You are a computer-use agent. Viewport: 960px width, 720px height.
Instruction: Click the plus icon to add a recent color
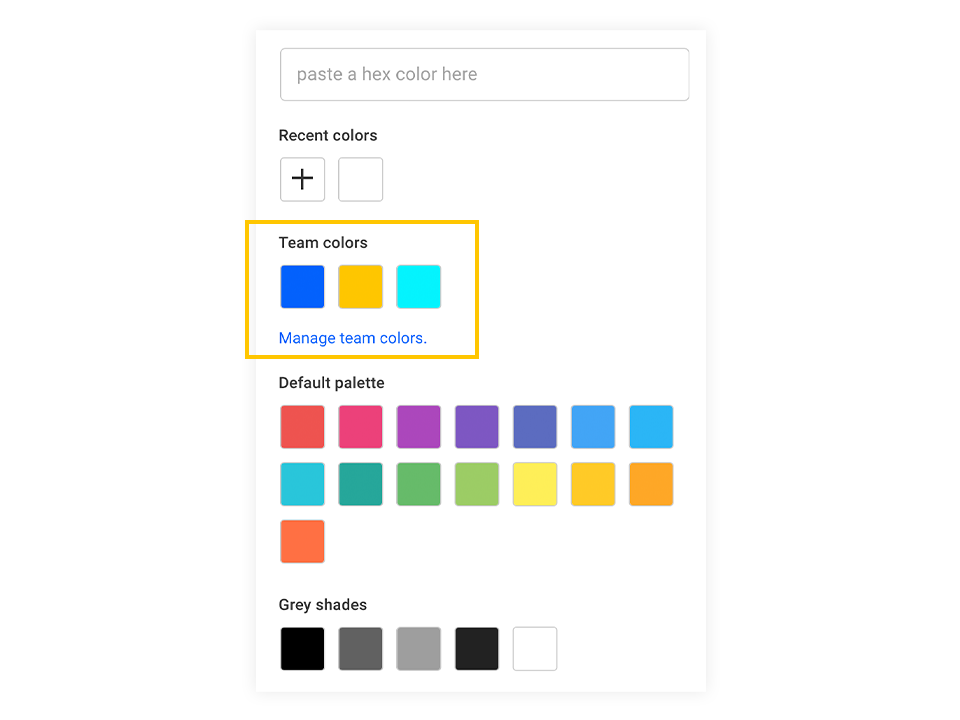point(302,179)
